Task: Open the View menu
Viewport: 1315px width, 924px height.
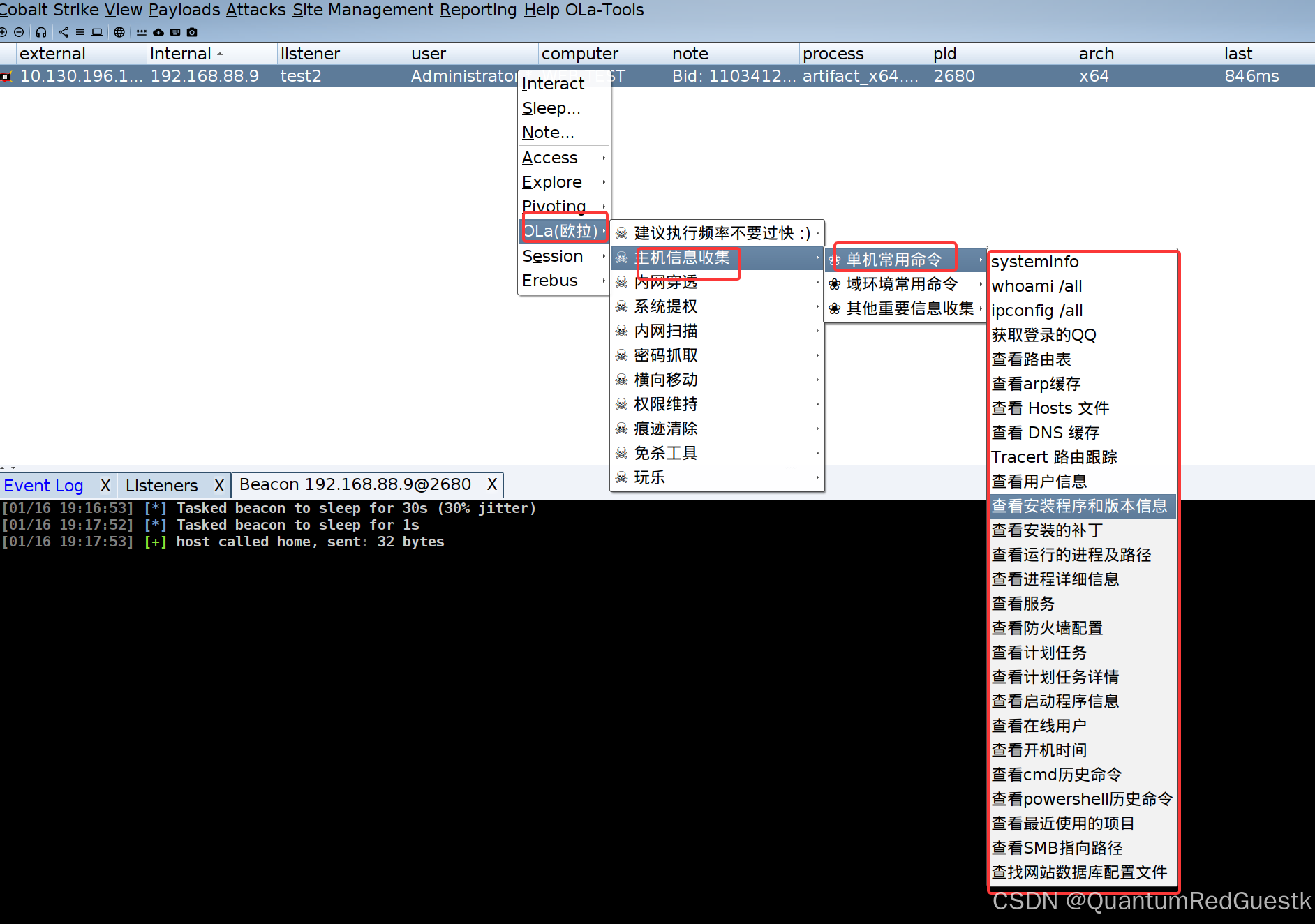Action: [x=124, y=10]
